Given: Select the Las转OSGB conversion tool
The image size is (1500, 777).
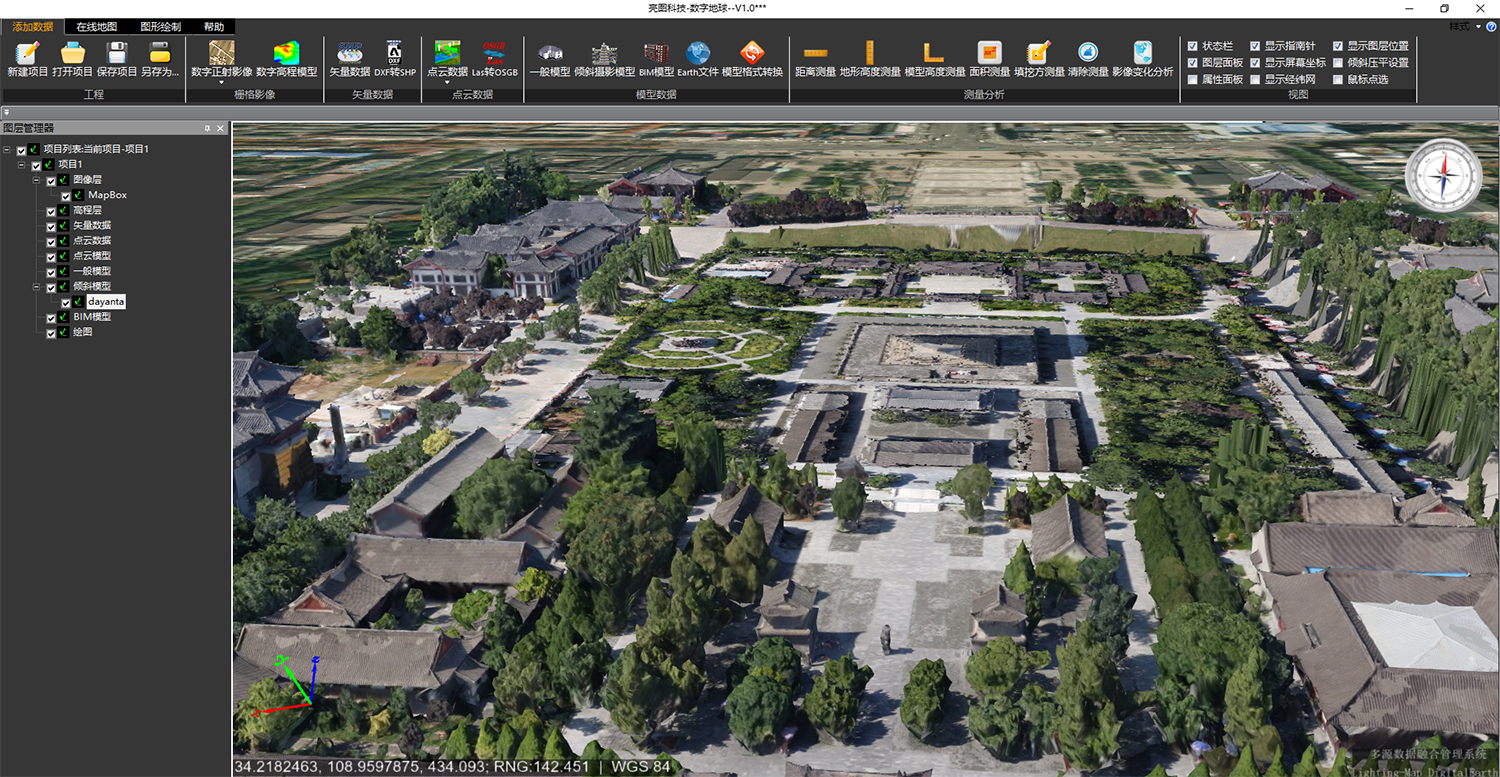Looking at the screenshot, I should coord(494,53).
